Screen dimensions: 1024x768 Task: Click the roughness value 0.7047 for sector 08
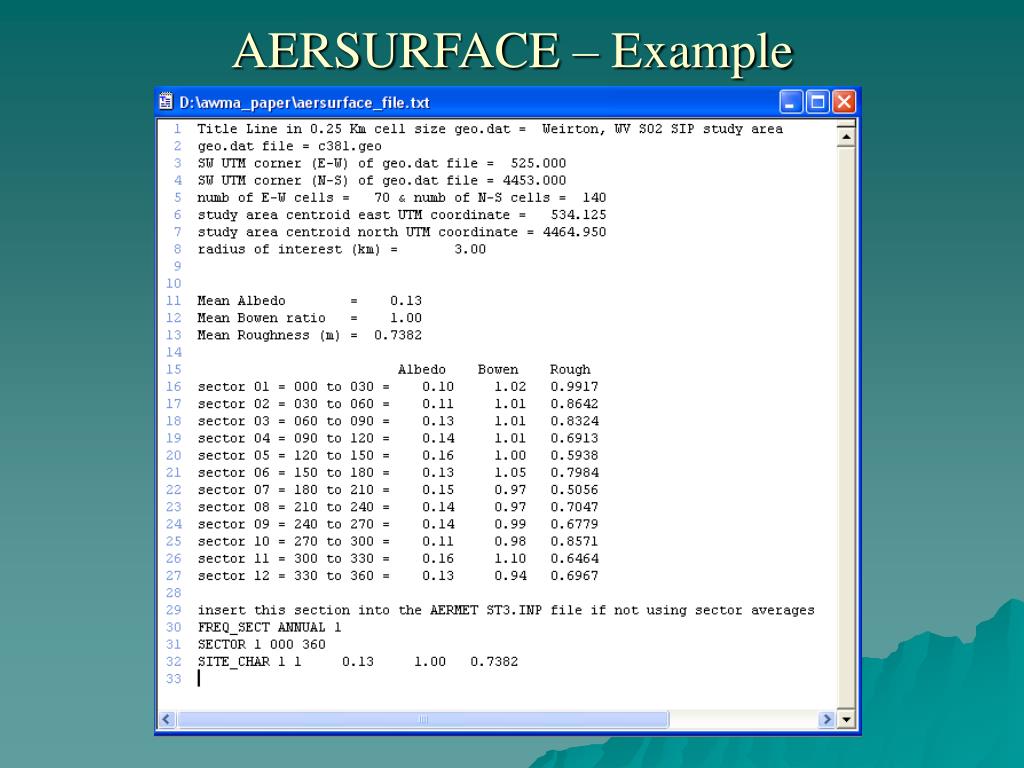(574, 507)
